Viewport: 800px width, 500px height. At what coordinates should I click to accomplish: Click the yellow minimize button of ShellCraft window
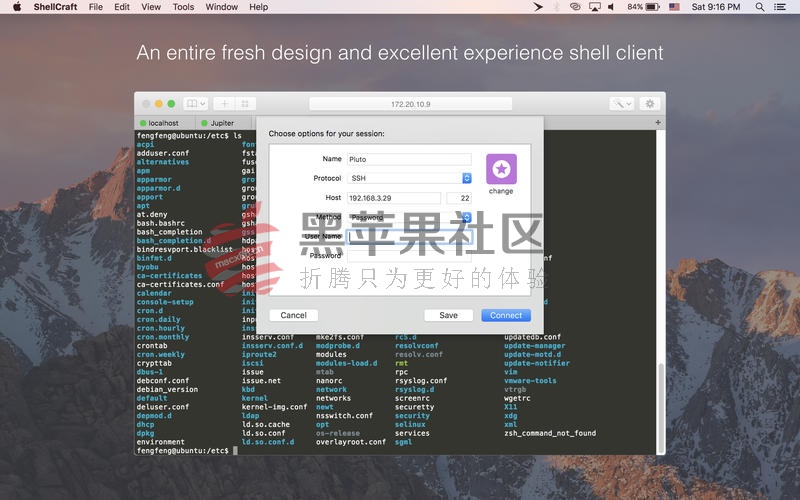pyautogui.click(x=159, y=104)
